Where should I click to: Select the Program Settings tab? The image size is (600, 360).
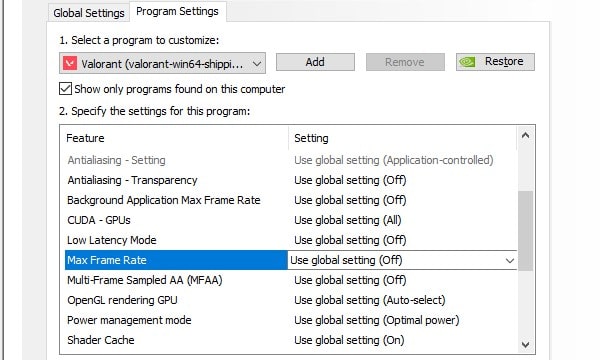point(177,11)
